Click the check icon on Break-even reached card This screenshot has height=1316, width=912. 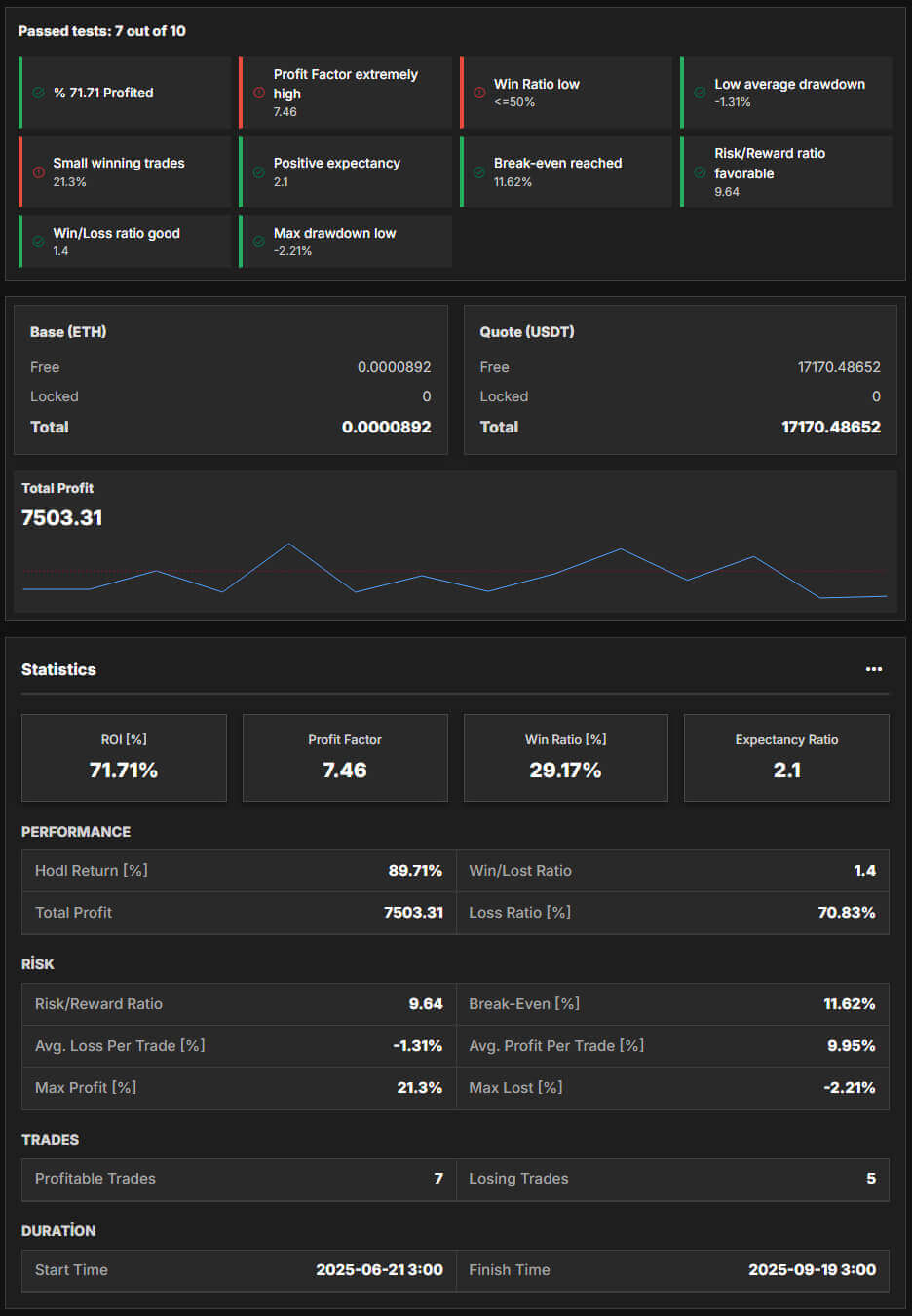479,172
